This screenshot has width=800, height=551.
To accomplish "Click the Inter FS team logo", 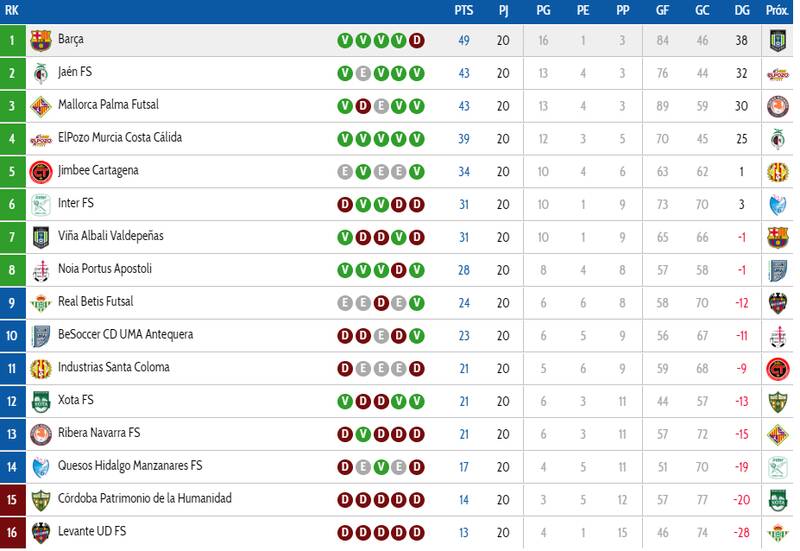I will click(40, 205).
